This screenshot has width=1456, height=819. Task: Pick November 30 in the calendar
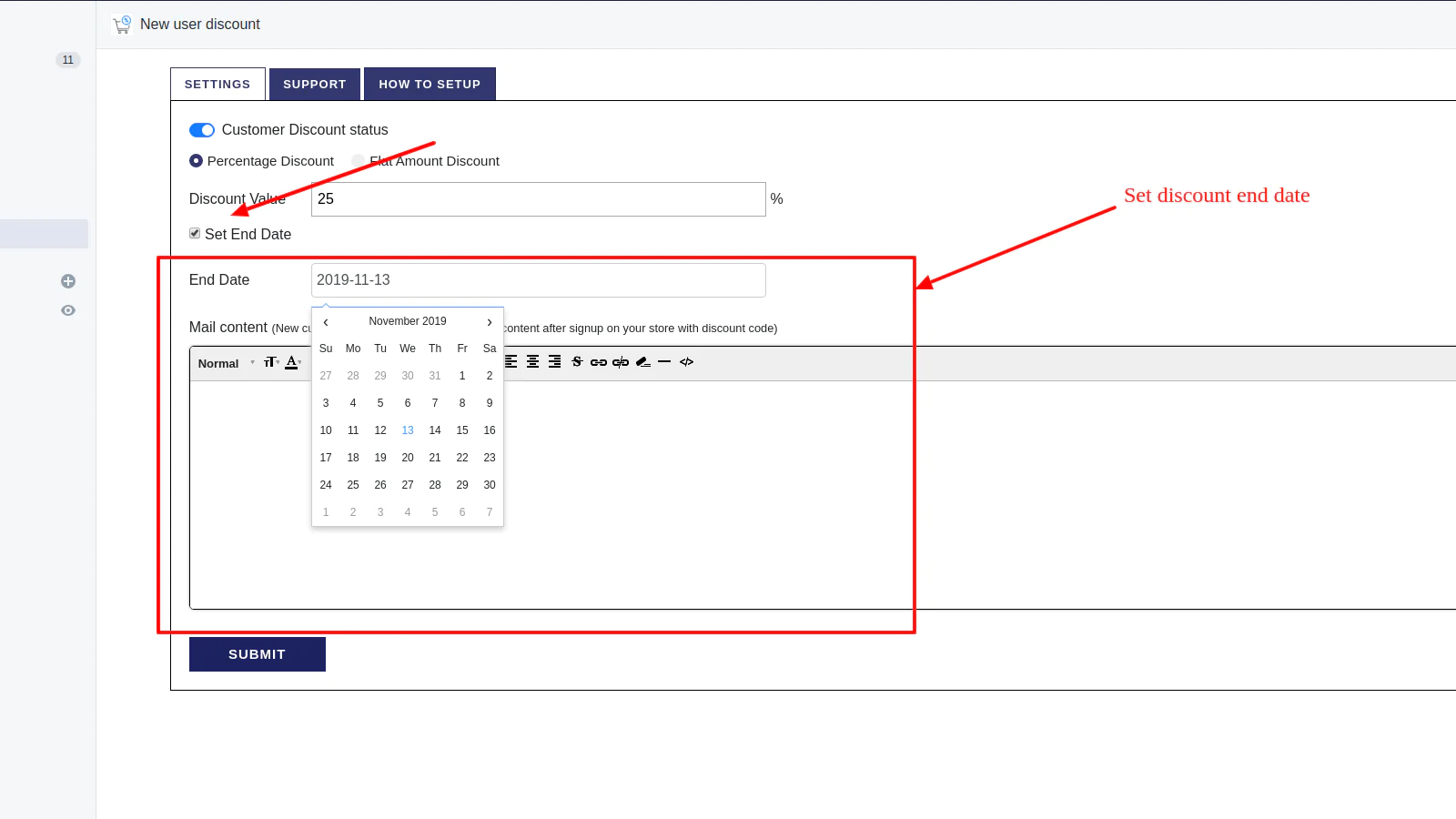(x=490, y=485)
